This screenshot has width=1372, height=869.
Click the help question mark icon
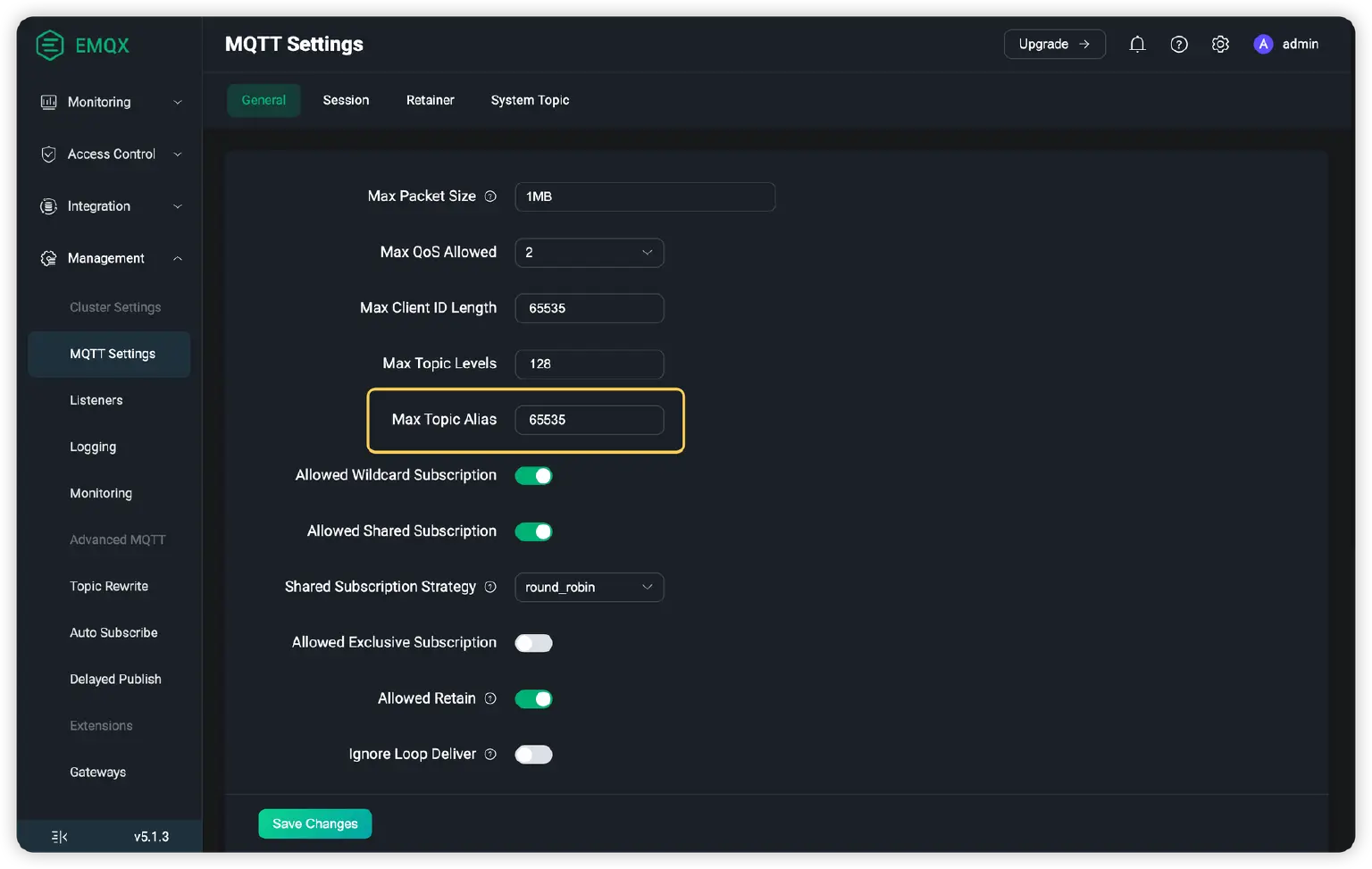1179,43
